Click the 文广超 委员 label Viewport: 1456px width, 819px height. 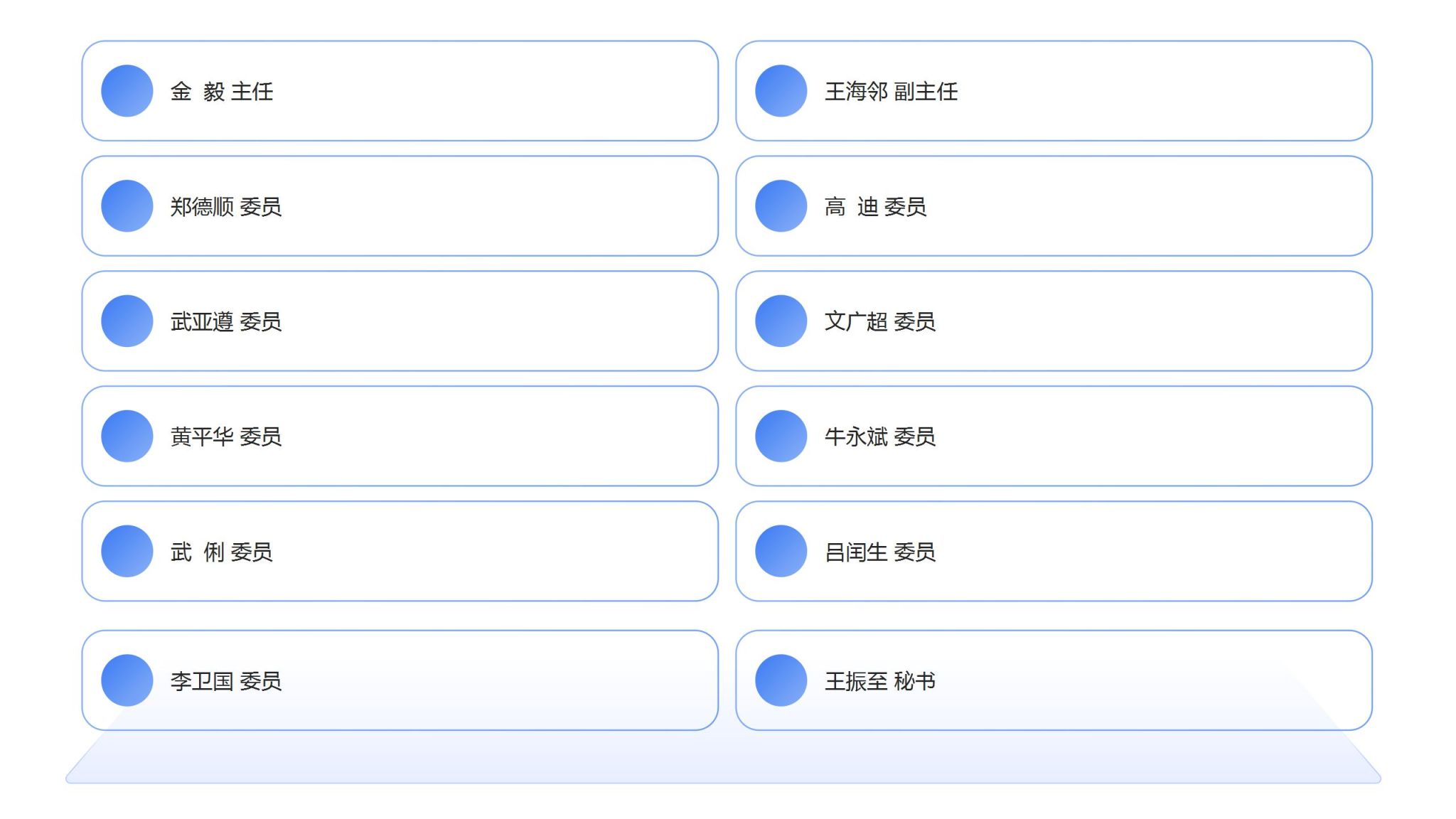click(x=880, y=322)
